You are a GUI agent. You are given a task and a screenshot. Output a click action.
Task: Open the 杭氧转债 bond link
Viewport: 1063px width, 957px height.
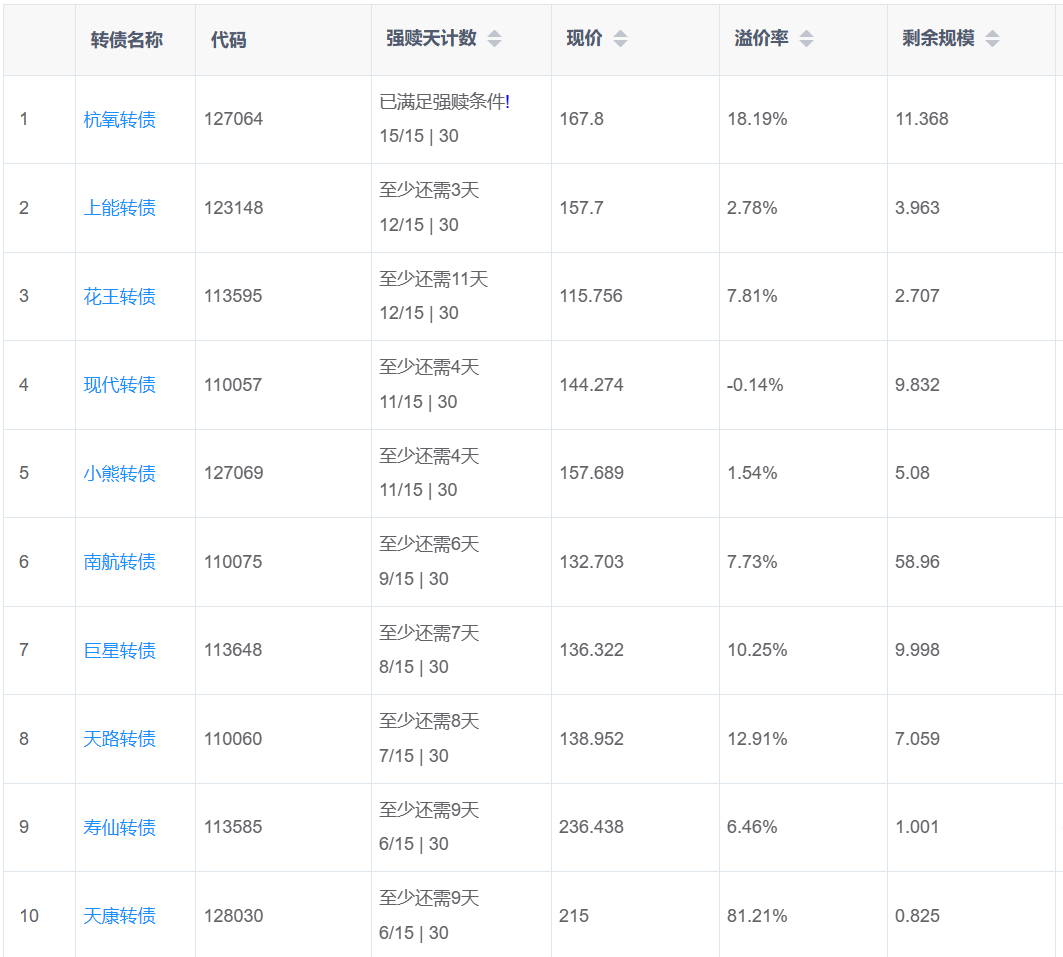point(120,120)
